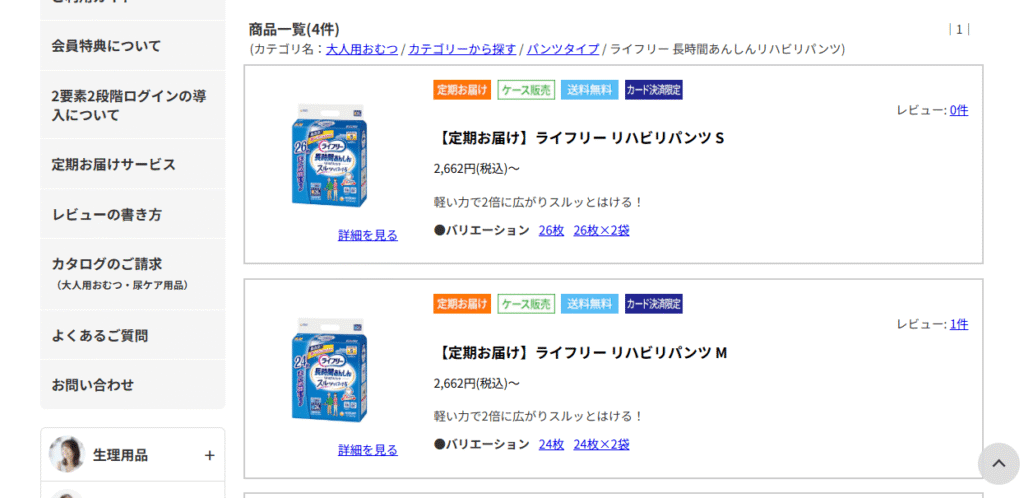Open 会員特典について in the sidebar
1024x498 pixels.
(x=106, y=45)
